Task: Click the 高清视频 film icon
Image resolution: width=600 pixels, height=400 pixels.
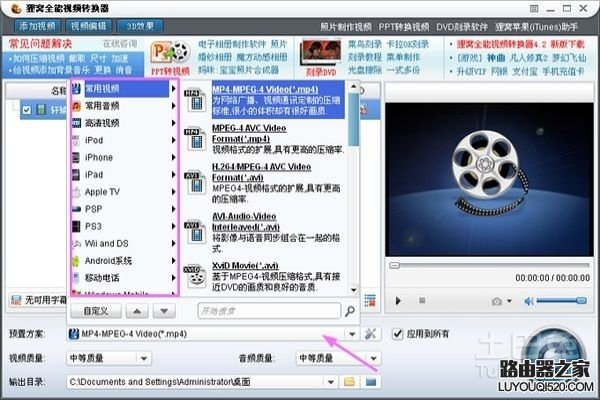Action: coord(77,123)
